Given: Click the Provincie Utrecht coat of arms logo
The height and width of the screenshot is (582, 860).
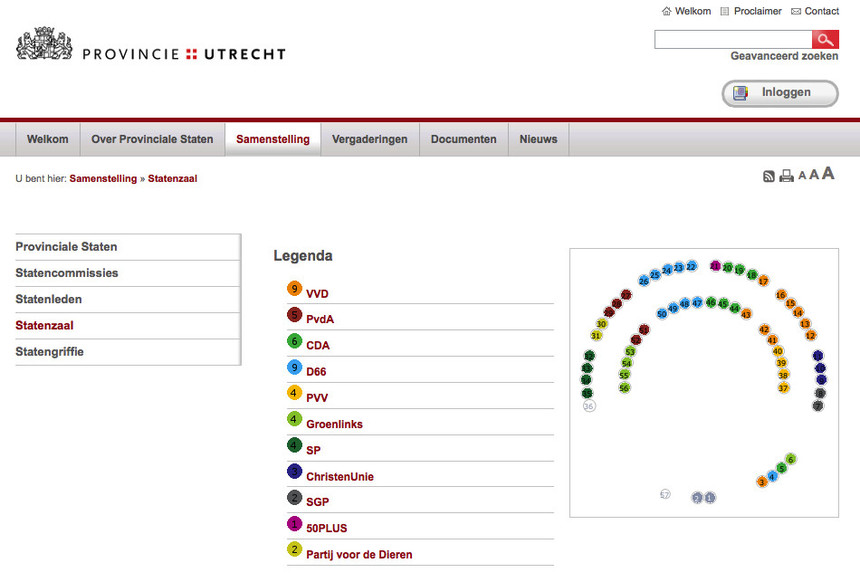Looking at the screenshot, I should 44,43.
